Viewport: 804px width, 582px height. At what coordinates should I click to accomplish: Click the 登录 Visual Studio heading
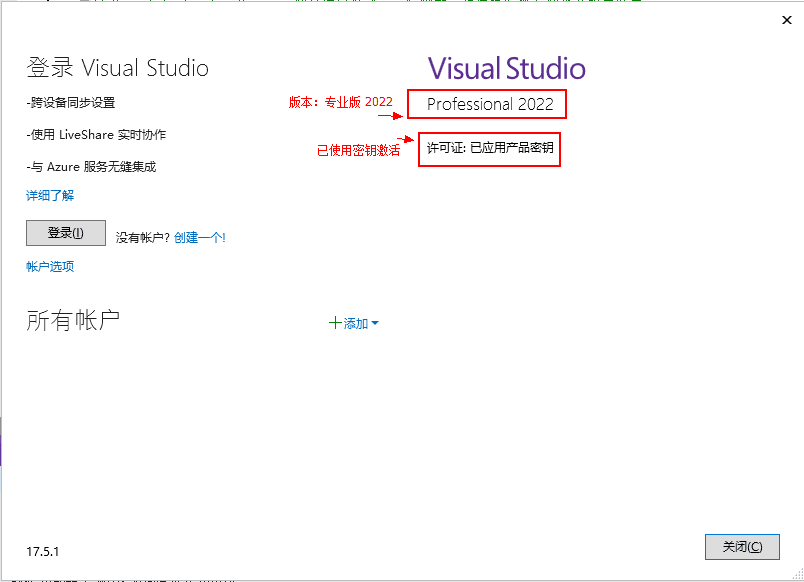pyautogui.click(x=117, y=68)
